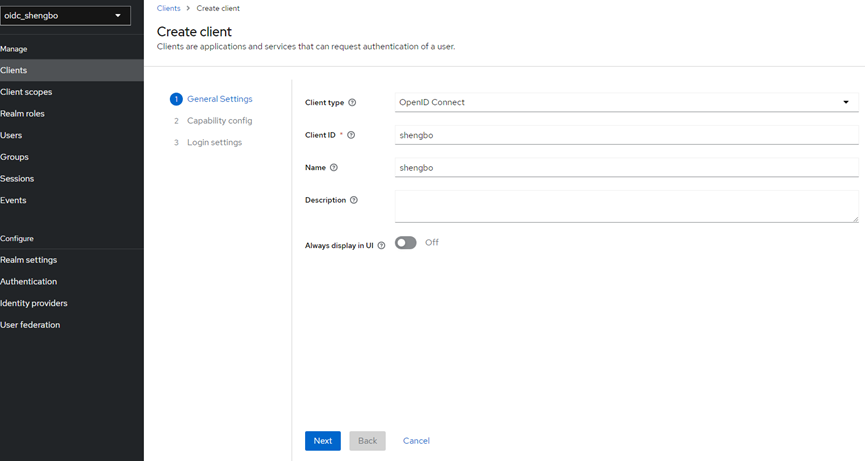Go to Realm roles section

pos(23,114)
